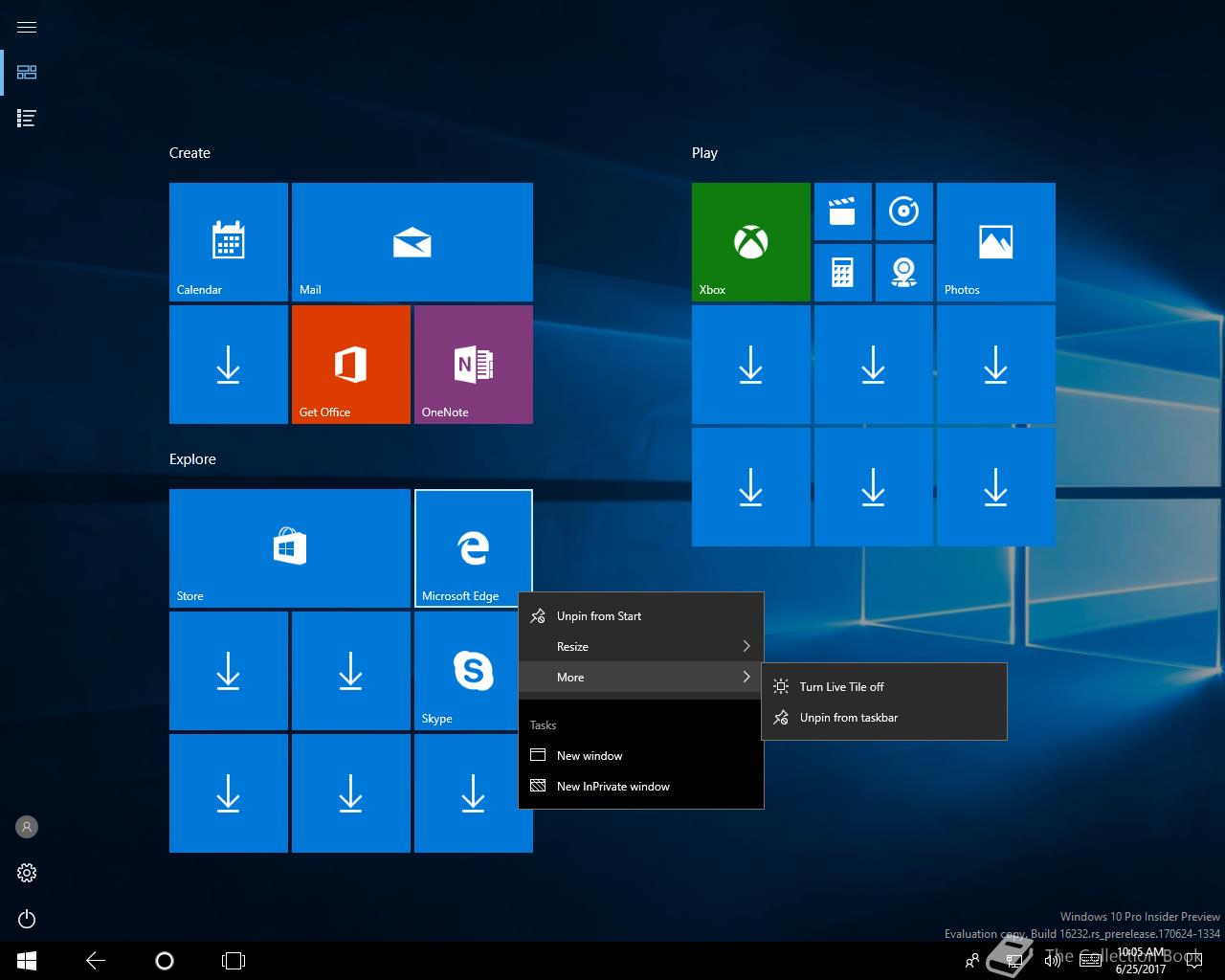Viewport: 1225px width, 980px height.
Task: Choose New InPrivate window
Action: 641,786
